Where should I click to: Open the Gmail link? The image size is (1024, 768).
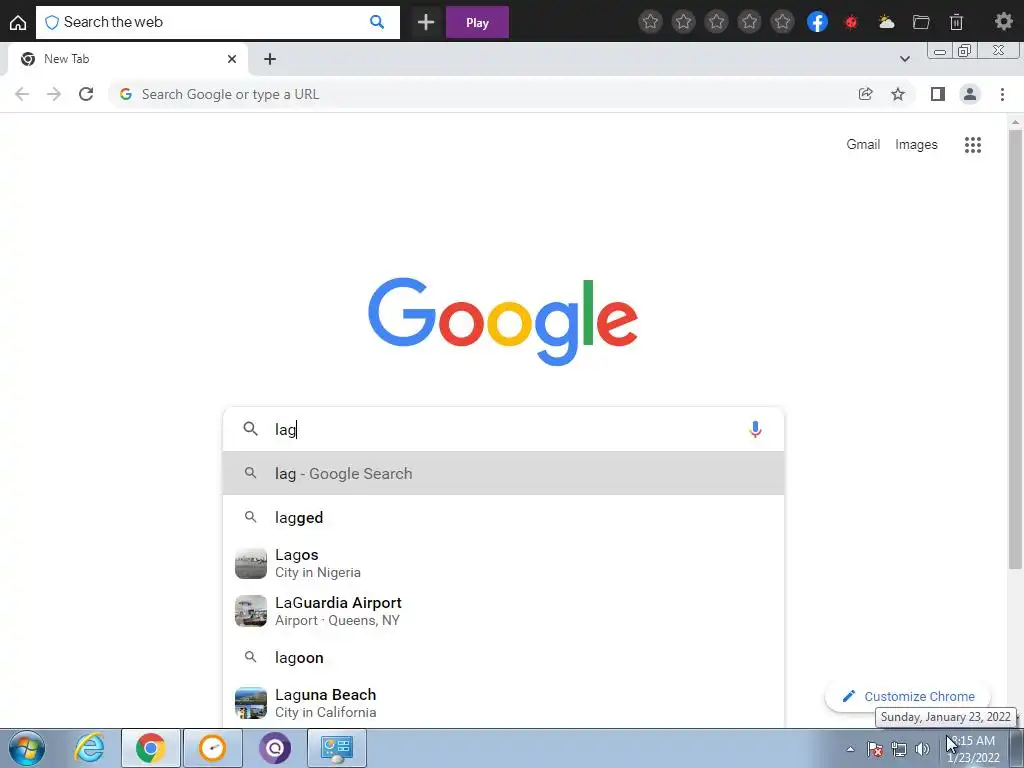[x=863, y=144]
